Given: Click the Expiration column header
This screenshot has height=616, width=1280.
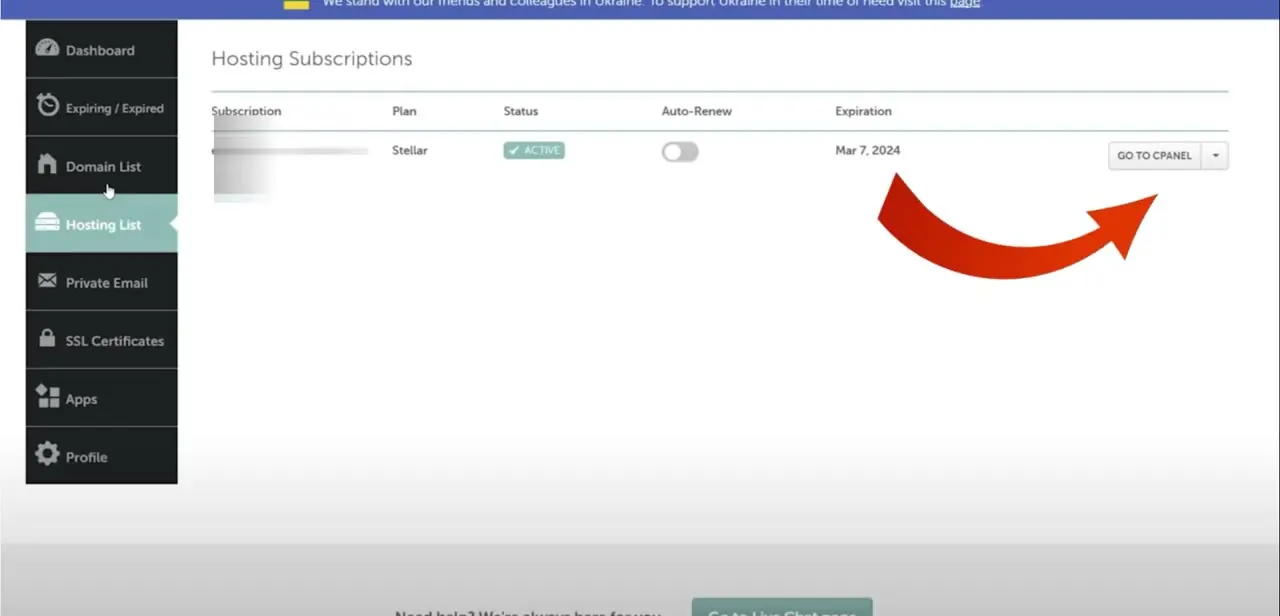Looking at the screenshot, I should 863,111.
